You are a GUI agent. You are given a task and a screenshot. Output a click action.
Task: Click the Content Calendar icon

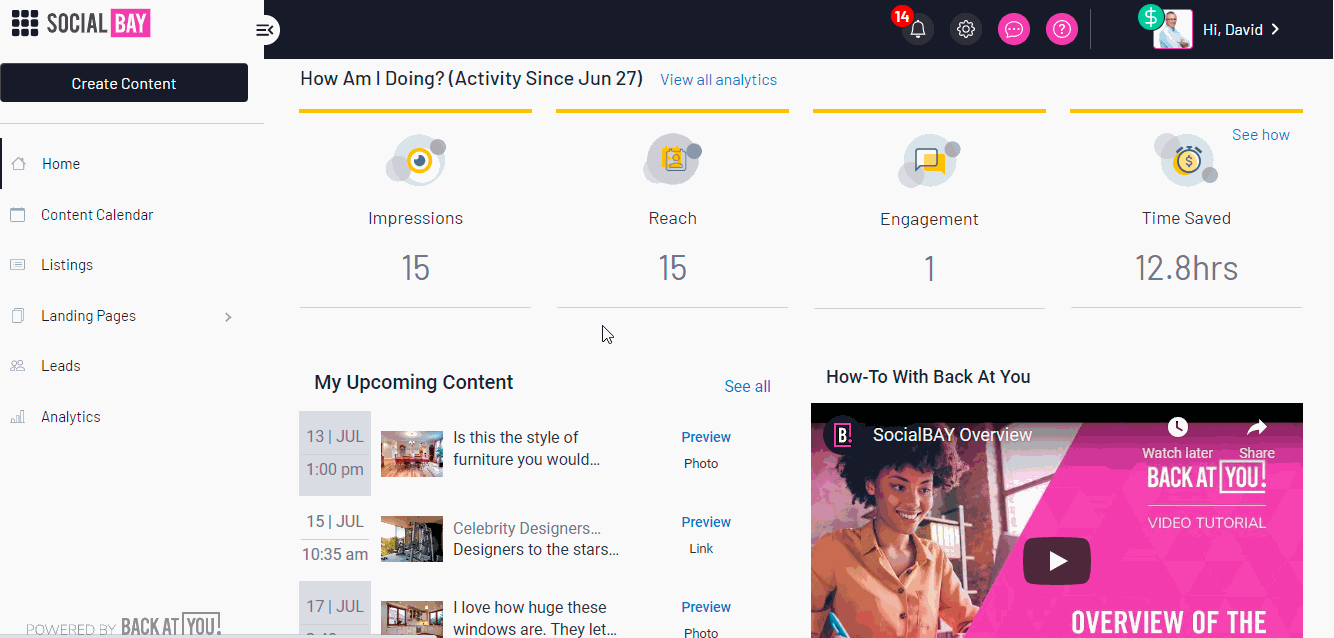tap(17, 215)
